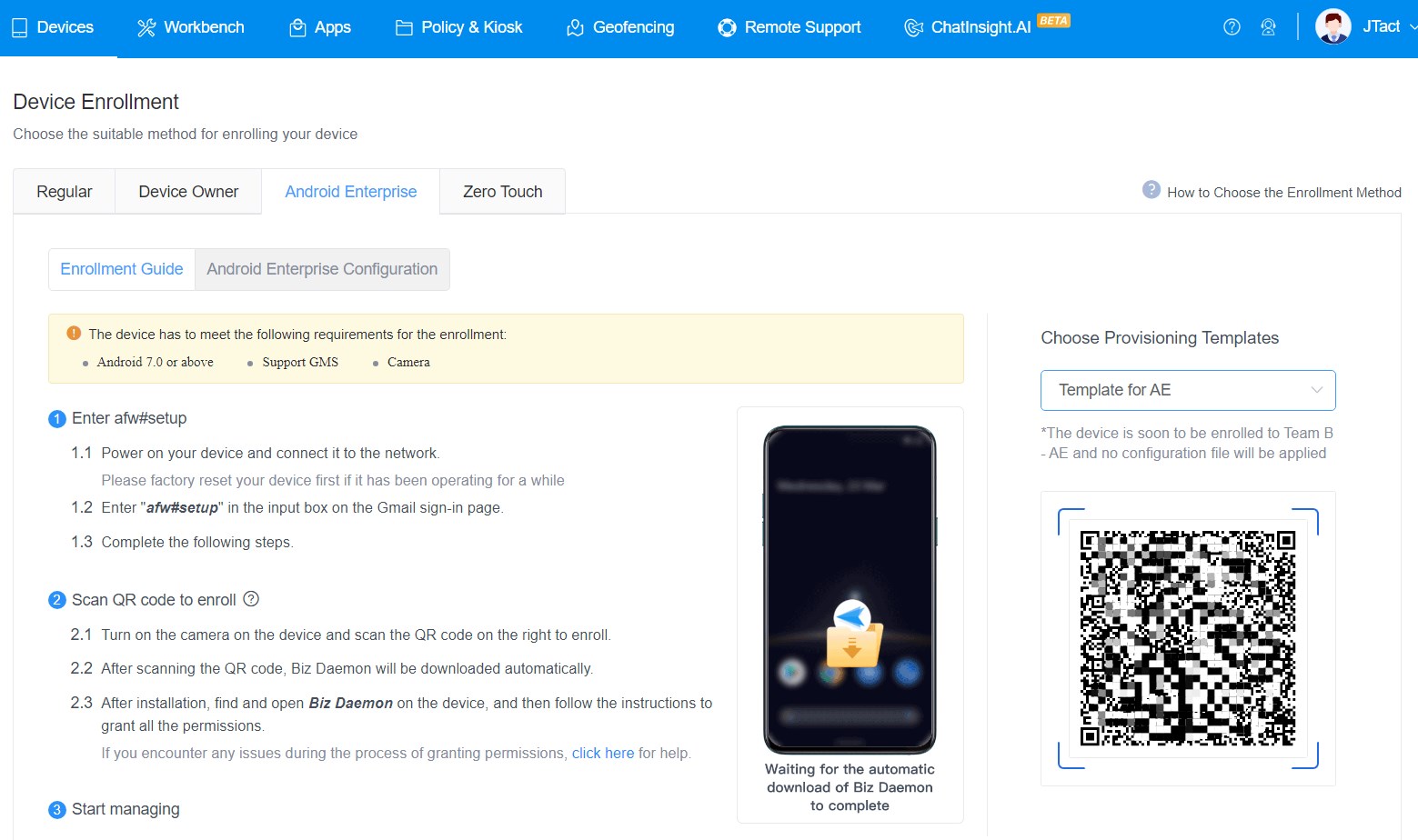
Task: Open Android Enterprise Configuration sub-tab
Action: [x=322, y=269]
